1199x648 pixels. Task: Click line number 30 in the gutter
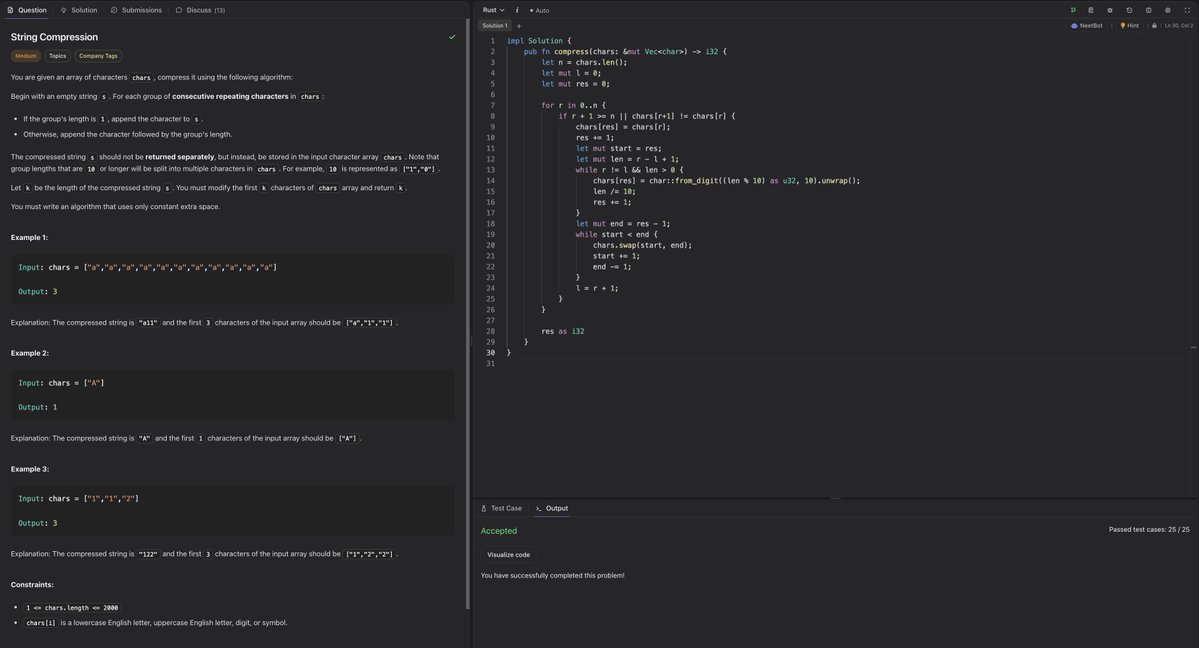[490, 353]
